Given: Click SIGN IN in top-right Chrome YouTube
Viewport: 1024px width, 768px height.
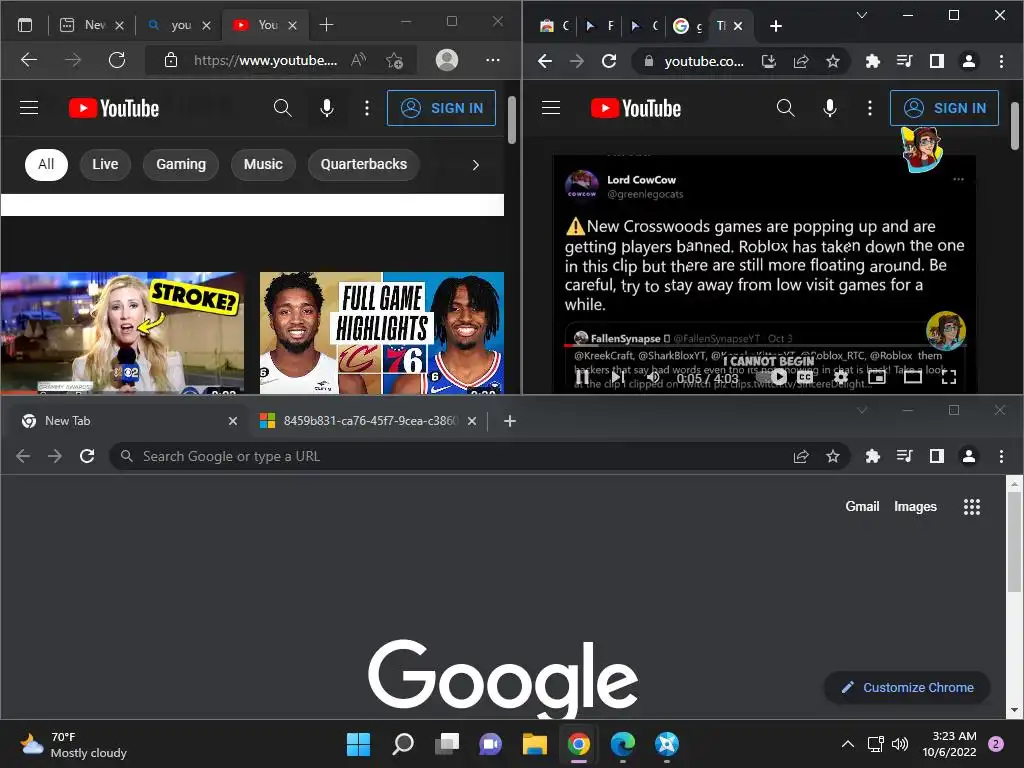Looking at the screenshot, I should 944,108.
